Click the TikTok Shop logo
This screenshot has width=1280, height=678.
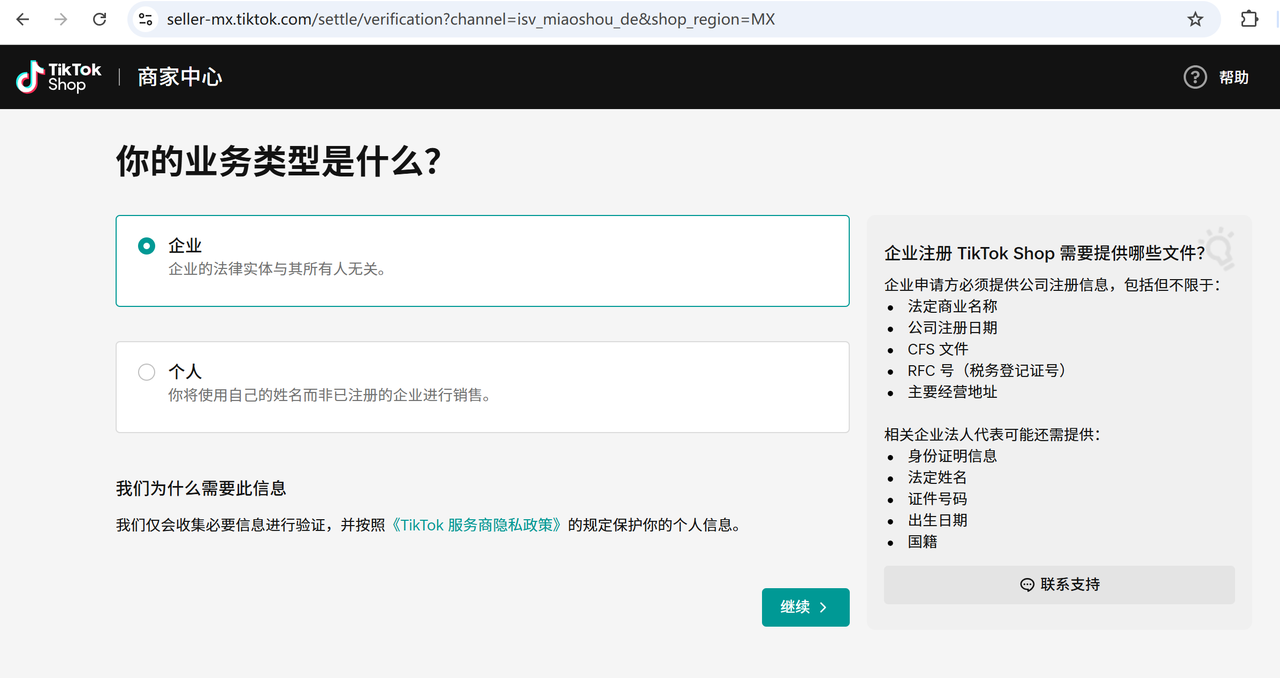pyautogui.click(x=59, y=77)
